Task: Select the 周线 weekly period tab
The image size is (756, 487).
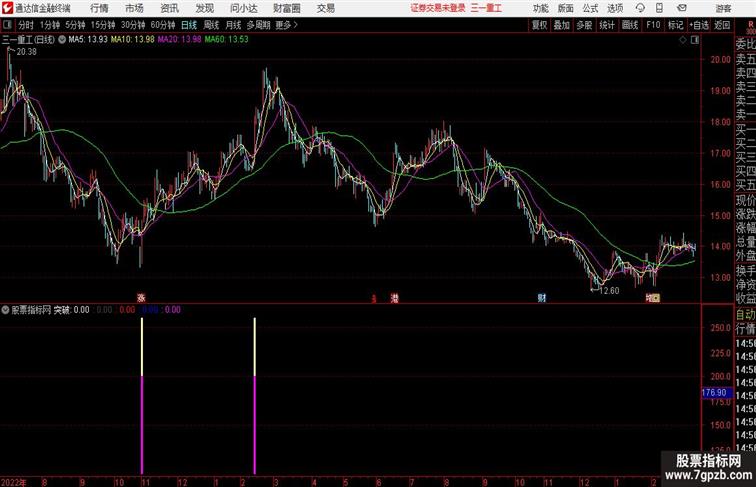Action: point(211,25)
